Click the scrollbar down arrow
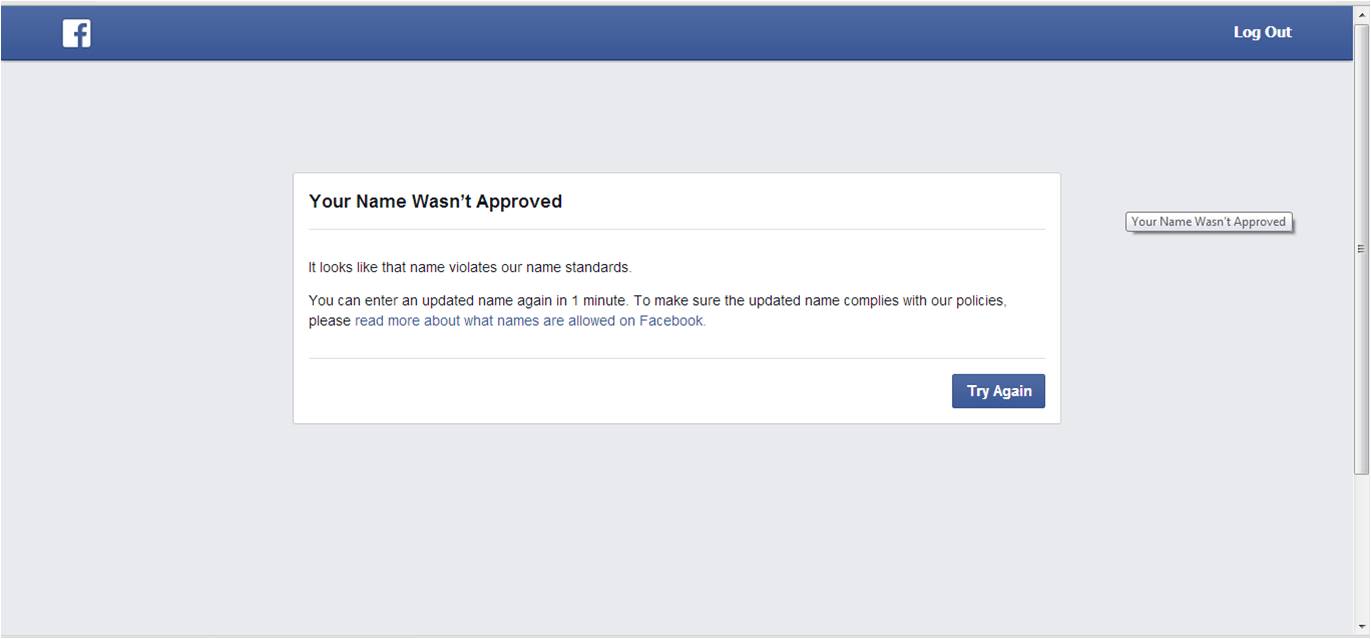 [1361, 627]
